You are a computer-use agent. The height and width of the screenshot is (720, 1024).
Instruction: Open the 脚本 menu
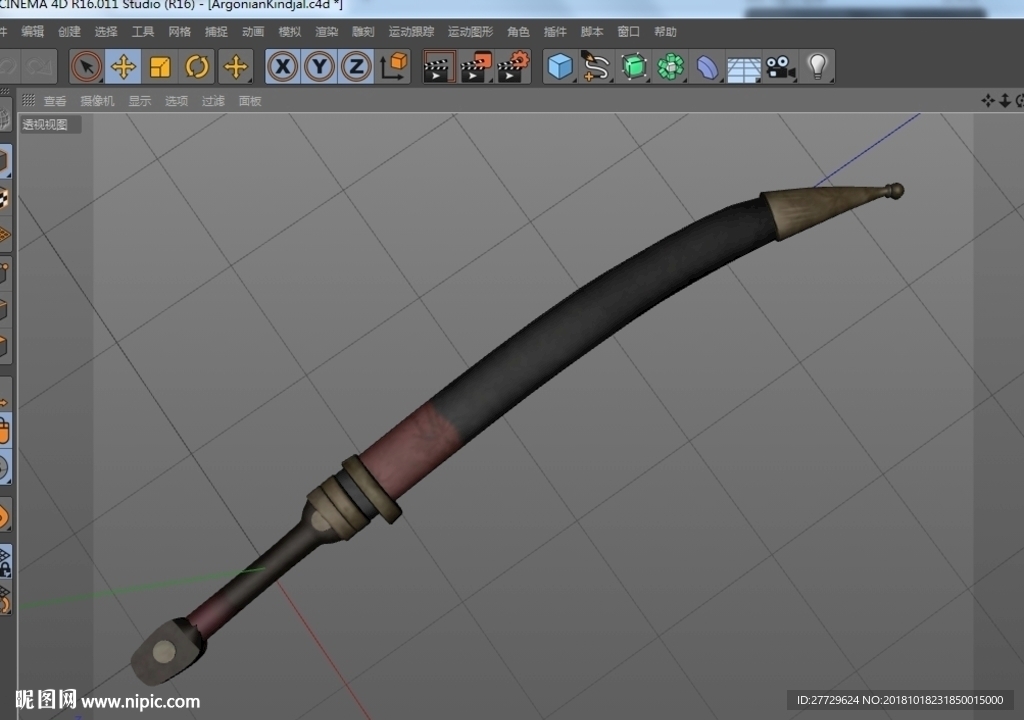pos(592,31)
